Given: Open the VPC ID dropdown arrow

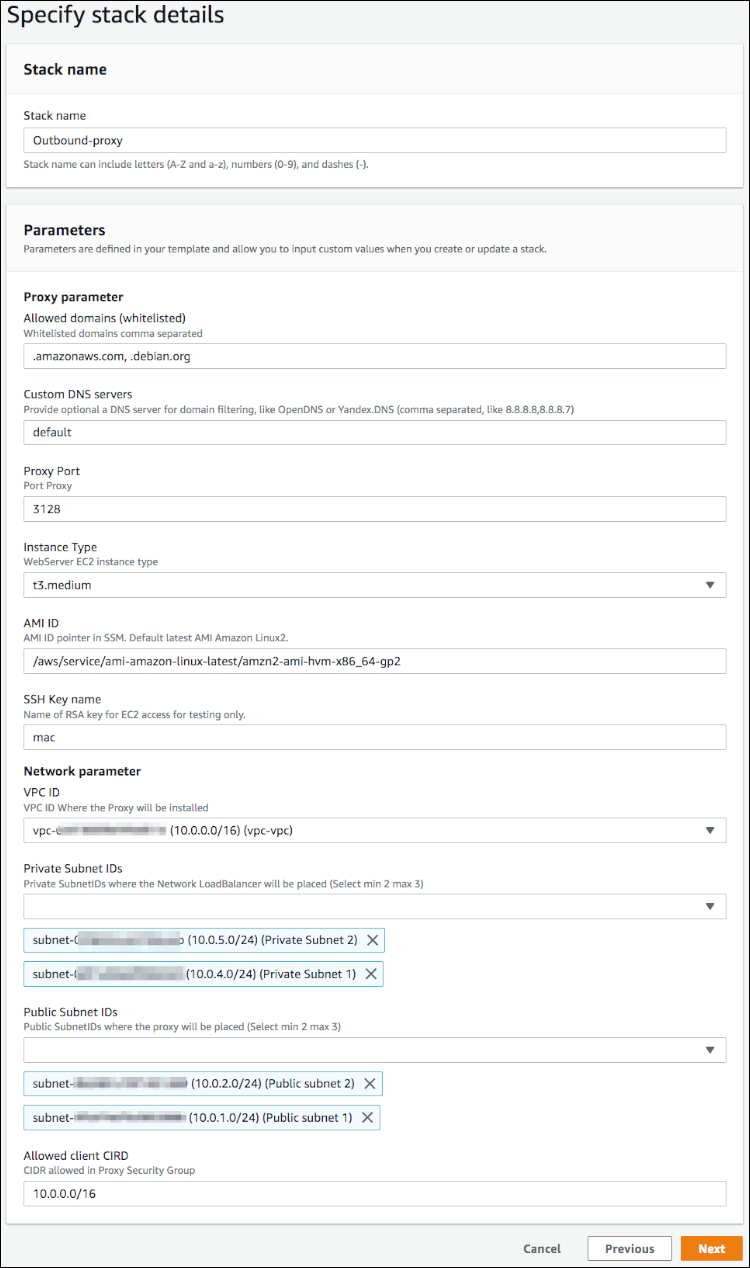Looking at the screenshot, I should click(x=712, y=830).
